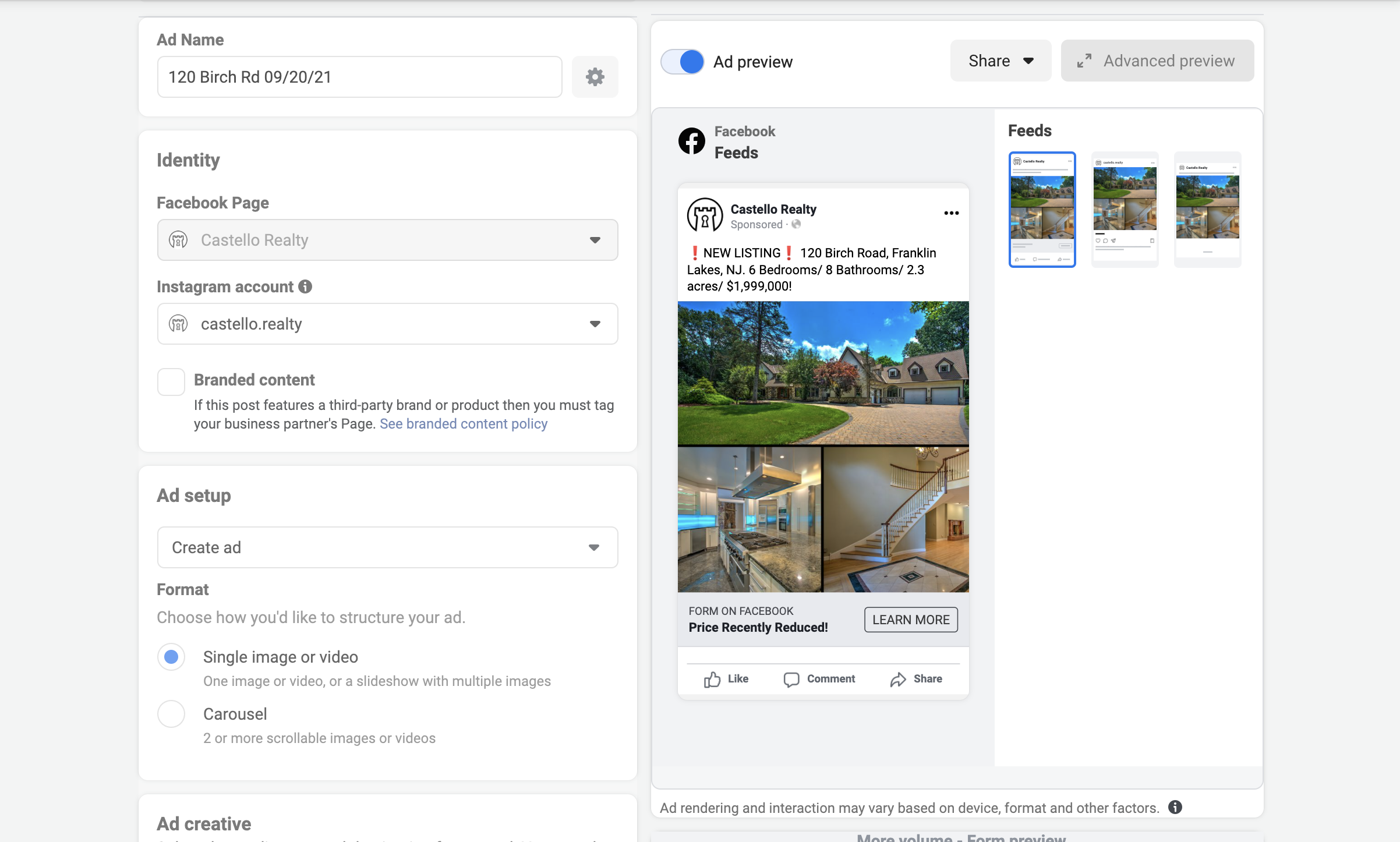
Task: Open the Facebook Page Castello Realty dropdown
Action: (387, 240)
